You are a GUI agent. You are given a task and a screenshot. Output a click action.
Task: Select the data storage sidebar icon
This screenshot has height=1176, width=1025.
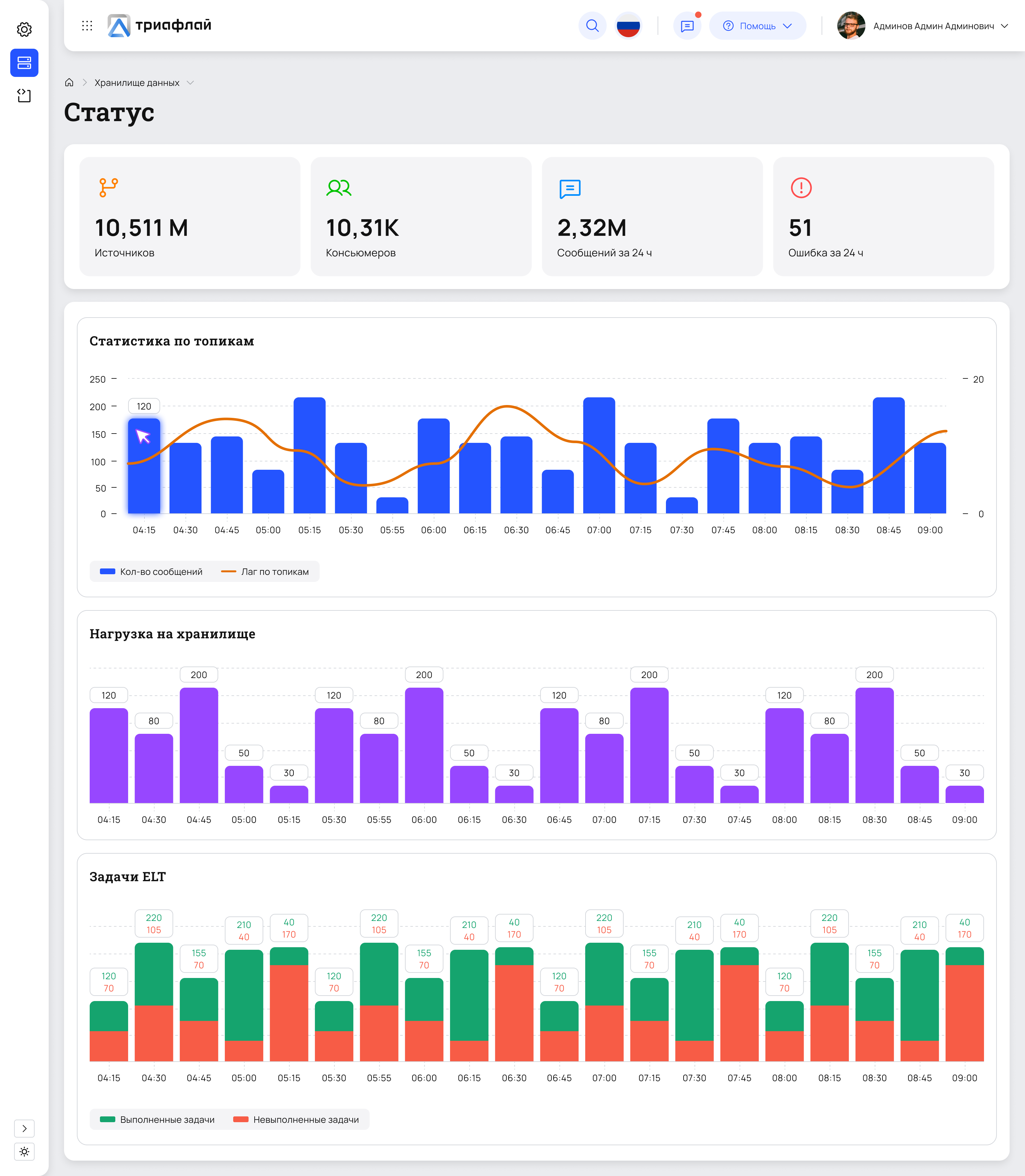(24, 62)
